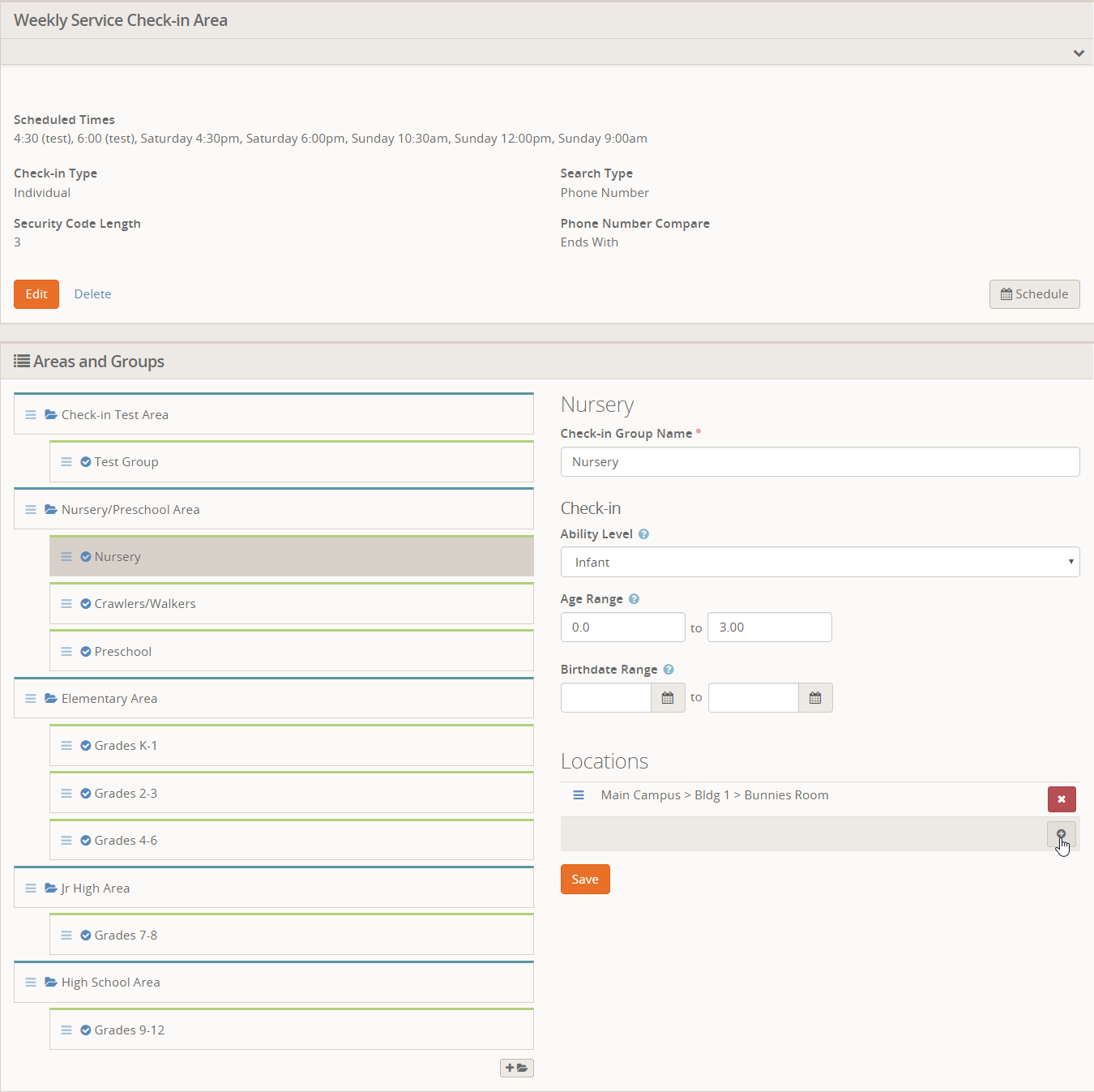The width and height of the screenshot is (1094, 1092).
Task: Click the Delete link
Action: point(92,294)
